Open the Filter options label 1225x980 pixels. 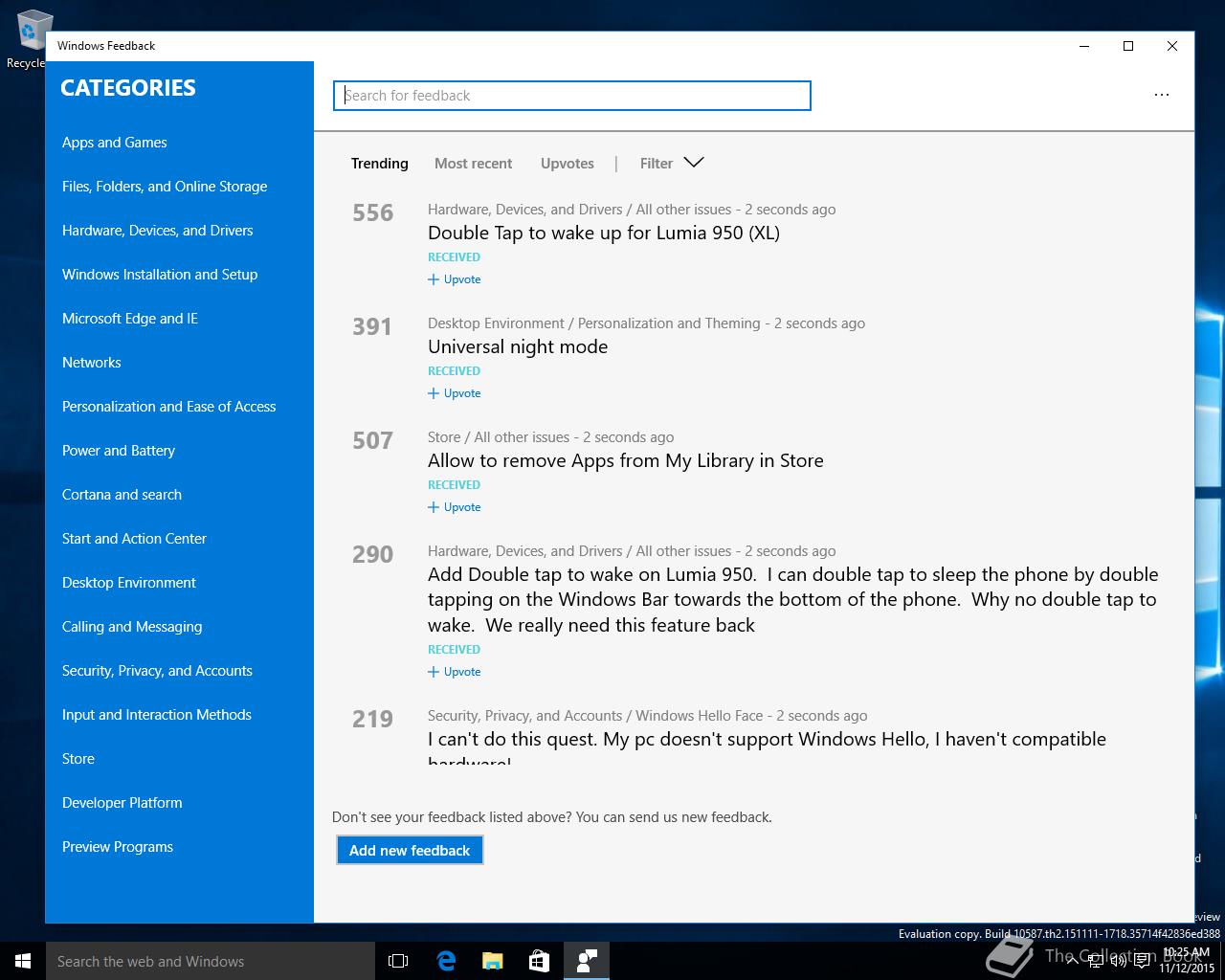657,164
